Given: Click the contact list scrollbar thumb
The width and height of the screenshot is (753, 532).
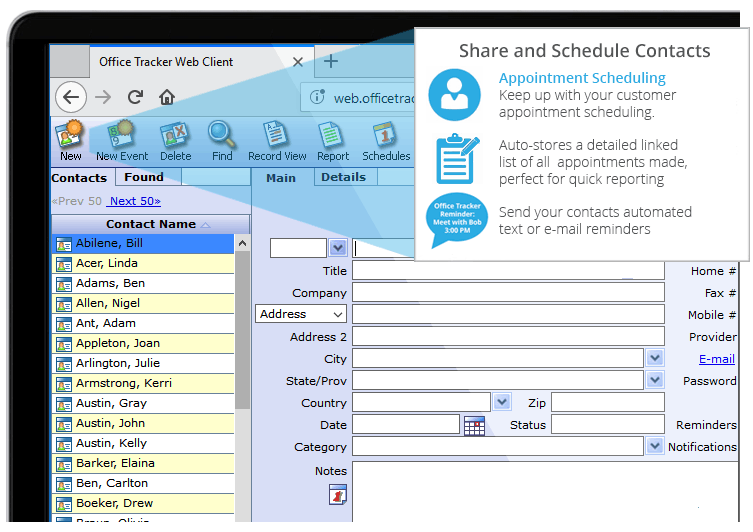Looking at the screenshot, I should [243, 330].
